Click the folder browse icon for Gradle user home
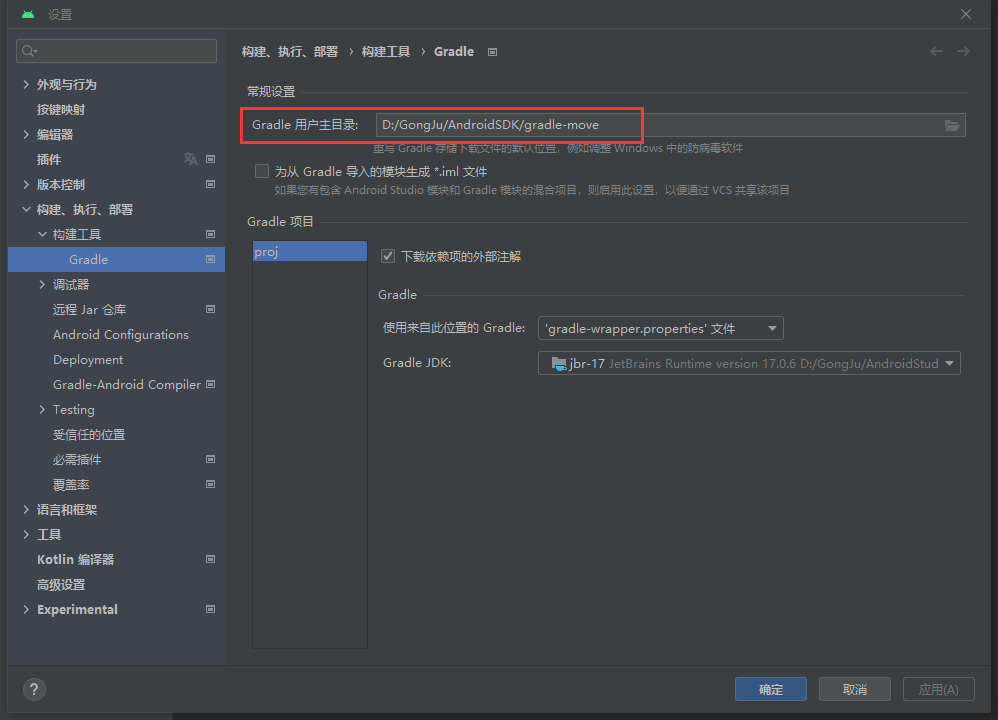 click(952, 125)
